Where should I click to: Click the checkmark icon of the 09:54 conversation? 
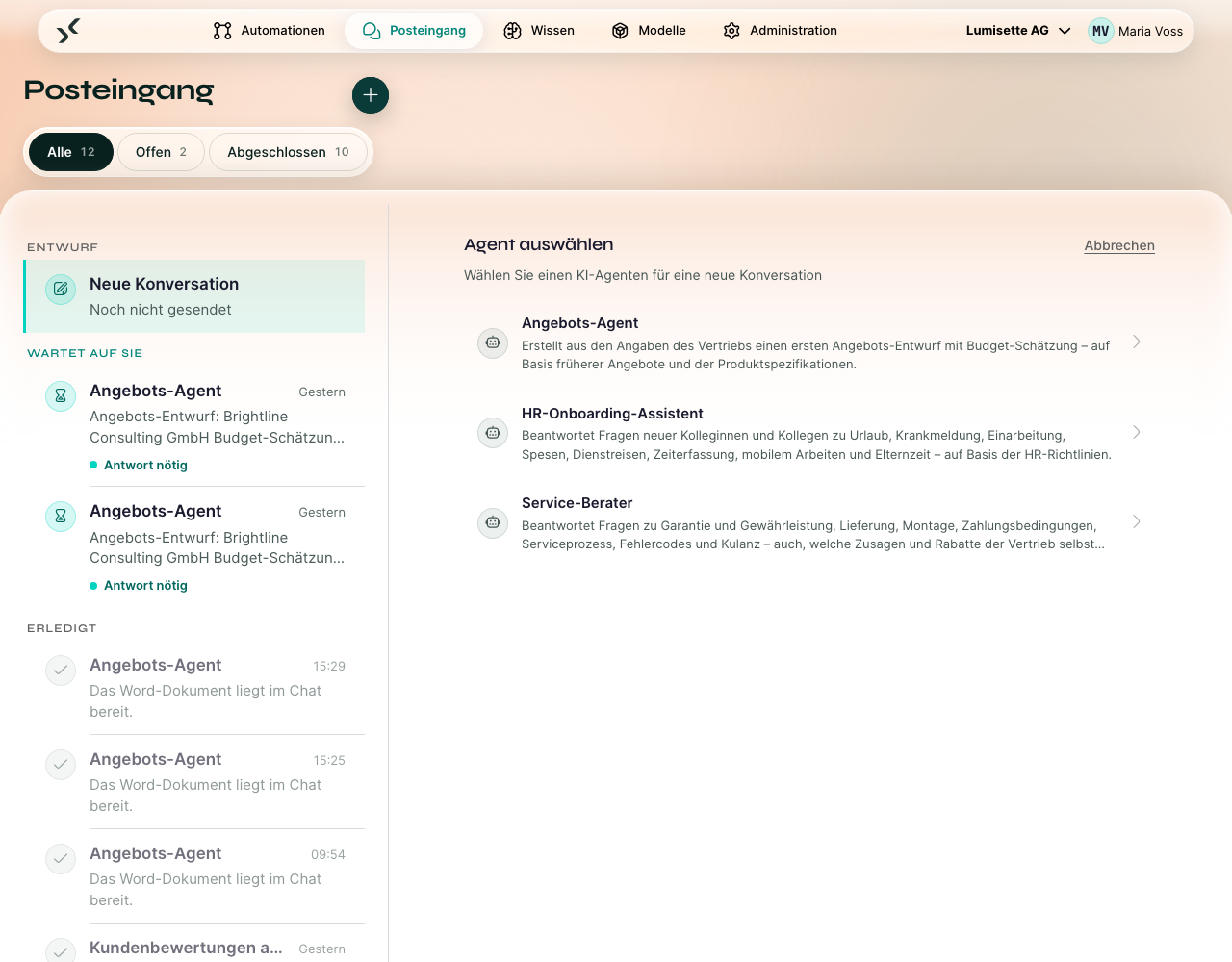pos(61,859)
